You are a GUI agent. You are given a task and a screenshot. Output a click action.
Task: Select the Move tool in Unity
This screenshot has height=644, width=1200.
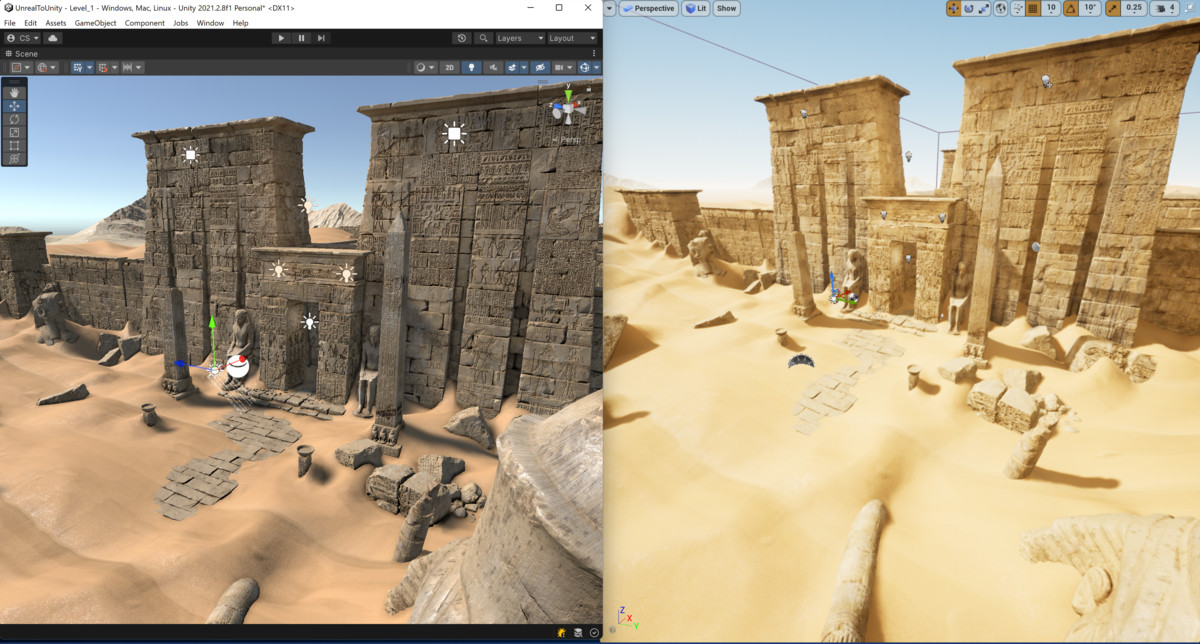(x=14, y=106)
